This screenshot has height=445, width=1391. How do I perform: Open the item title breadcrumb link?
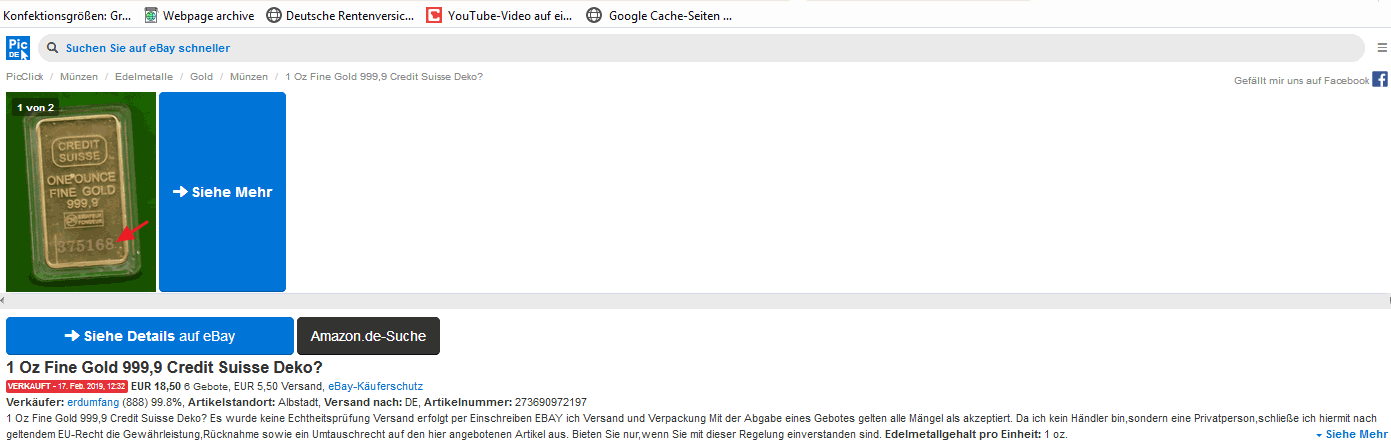click(384, 77)
